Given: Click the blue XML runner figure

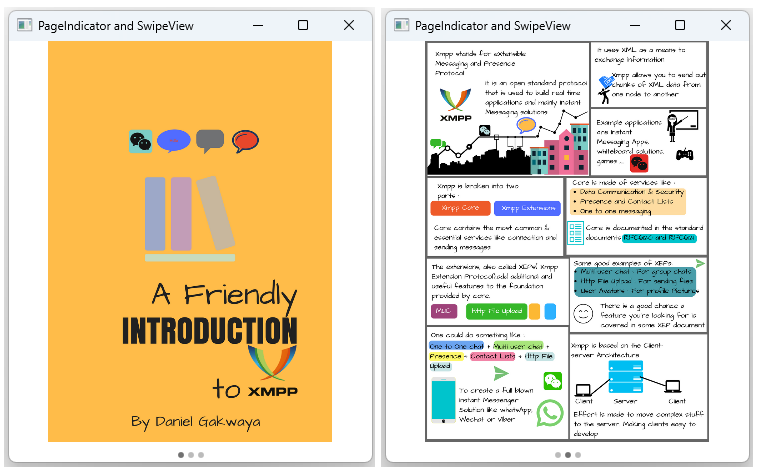Looking at the screenshot, I should 605,89.
